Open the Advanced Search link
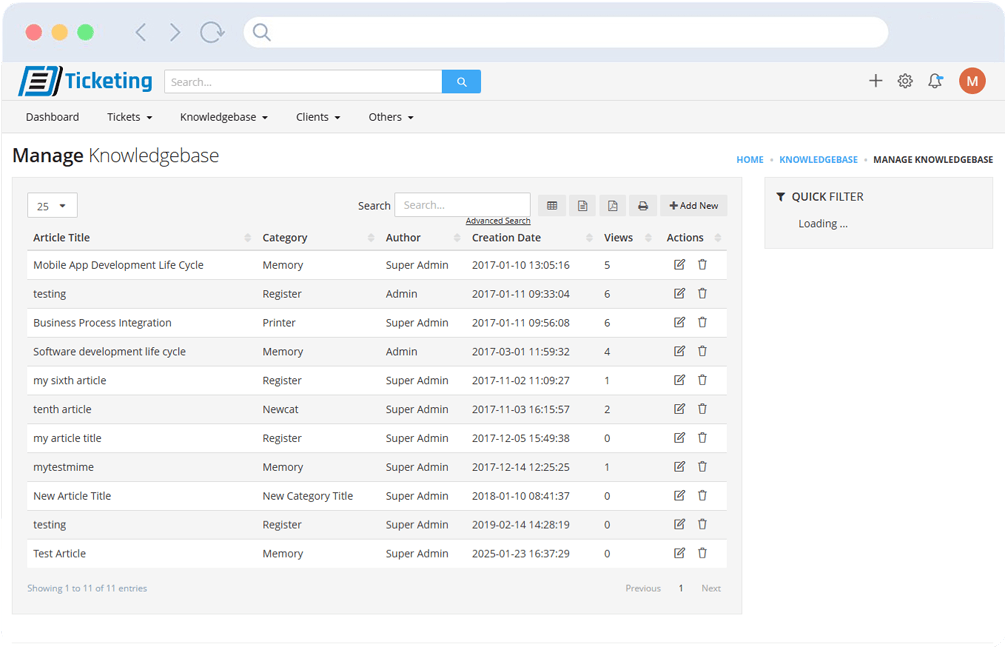The image size is (1005, 647). point(498,221)
